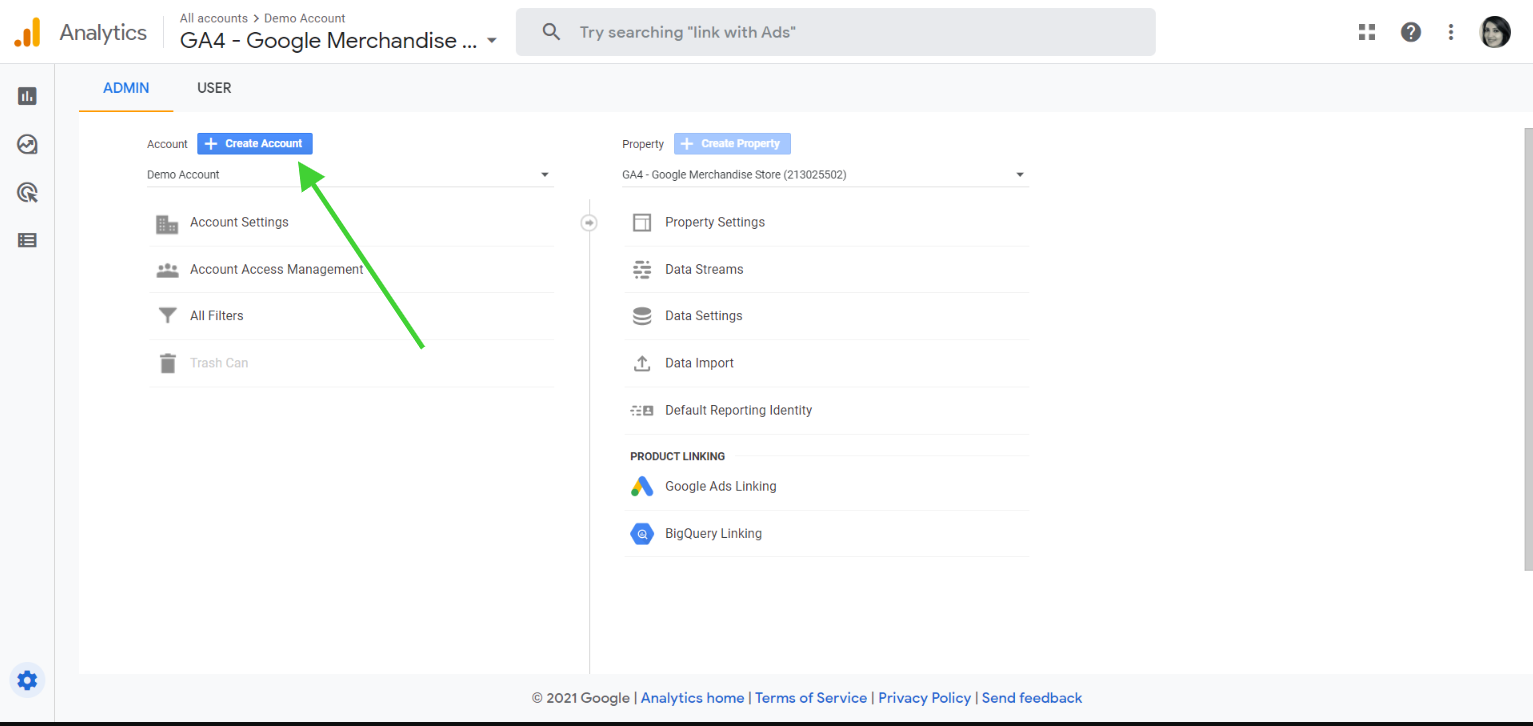The image size is (1533, 726).
Task: Click the Admin gear icon
Action: pyautogui.click(x=27, y=680)
